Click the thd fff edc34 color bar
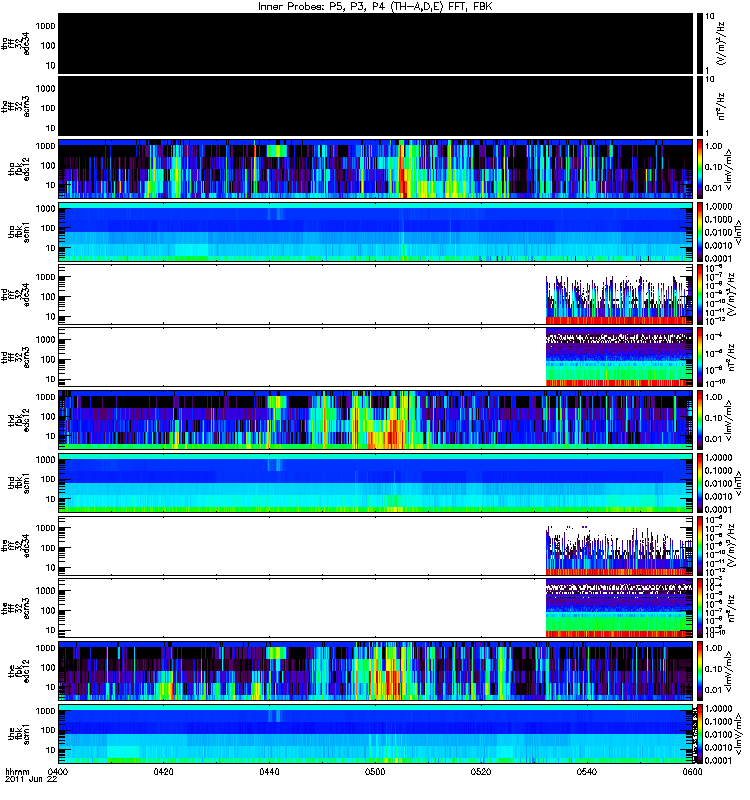 (700, 294)
